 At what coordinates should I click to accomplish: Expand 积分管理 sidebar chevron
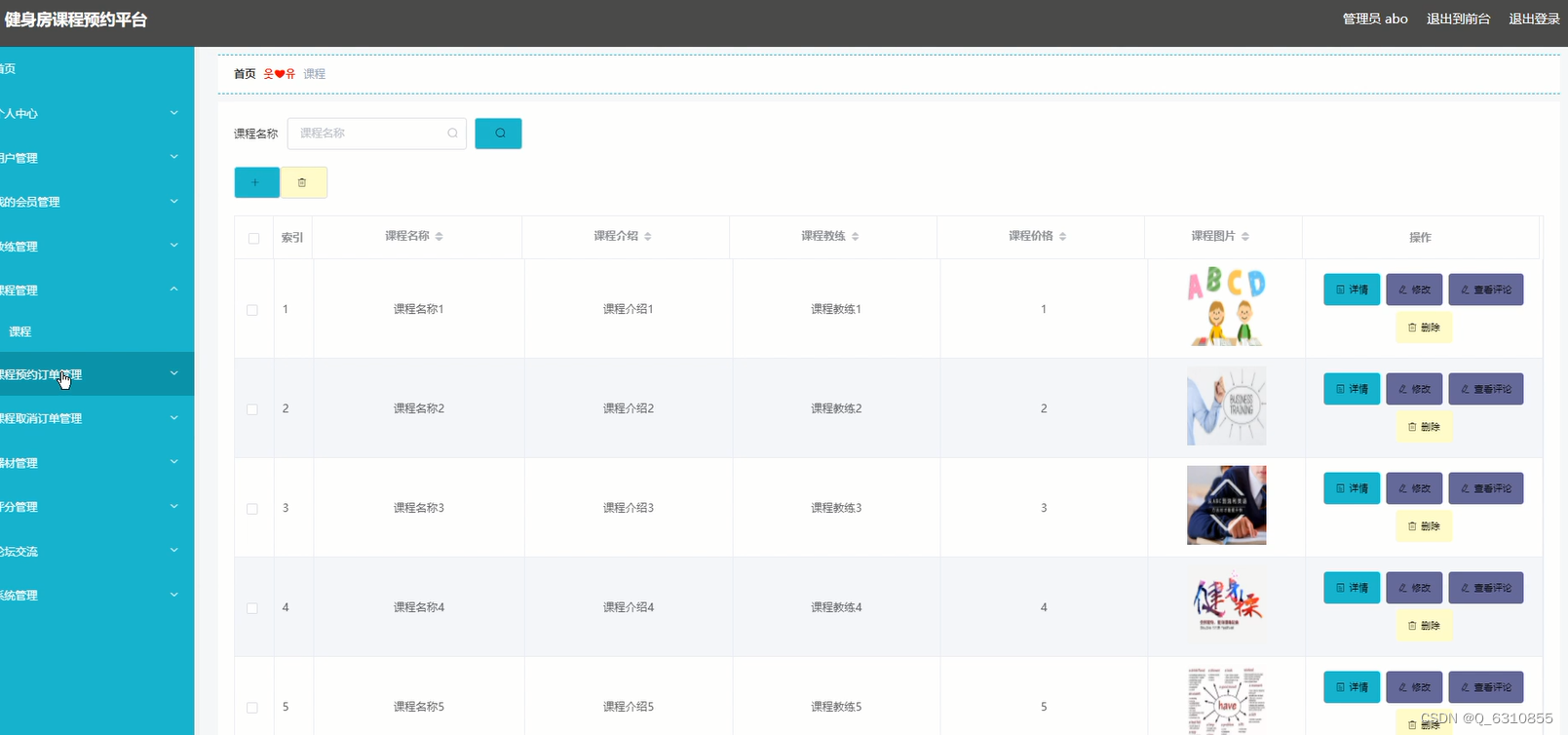click(x=174, y=506)
